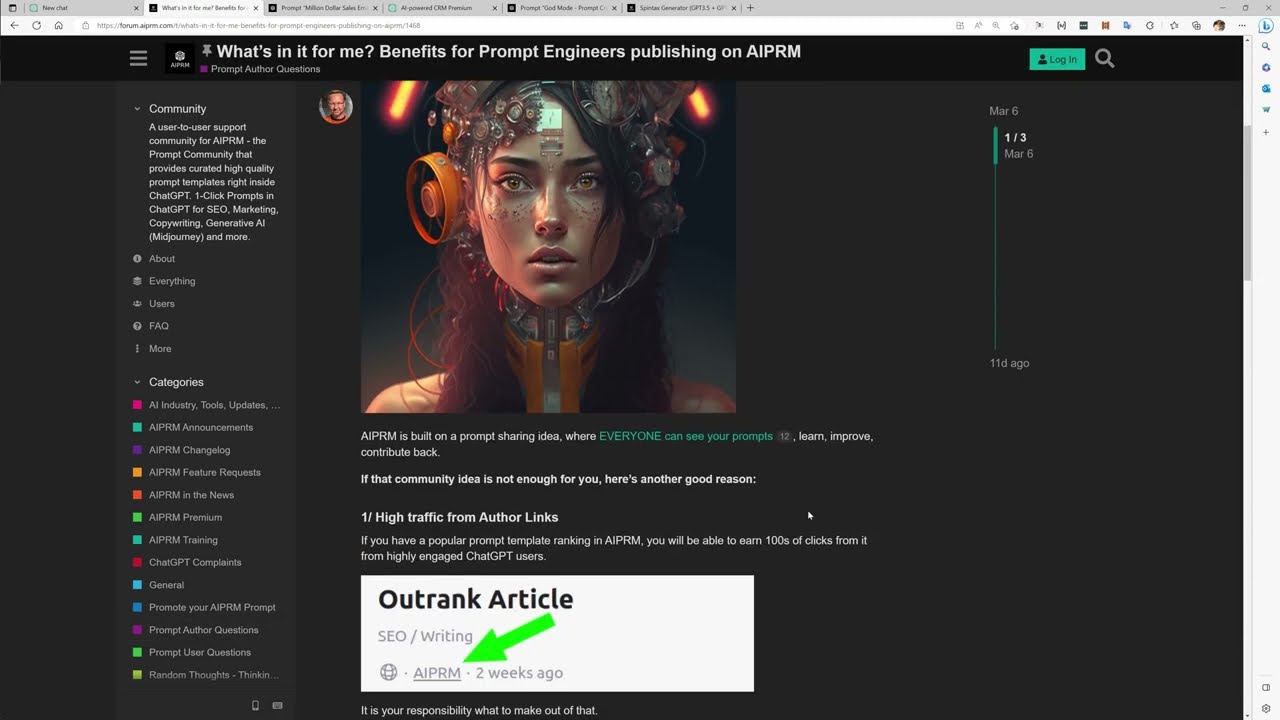Open the EVERYONE can see your prompts link

click(685, 436)
